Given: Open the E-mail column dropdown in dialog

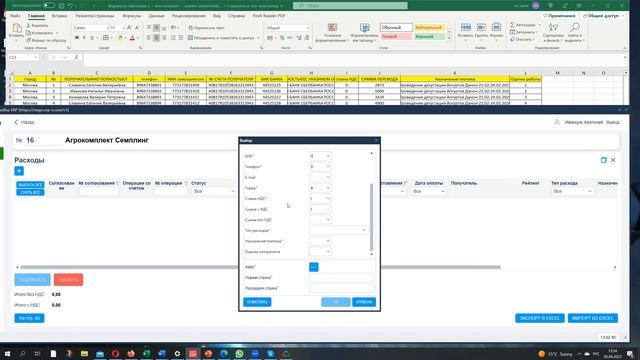Looking at the screenshot, I should coord(320,177).
